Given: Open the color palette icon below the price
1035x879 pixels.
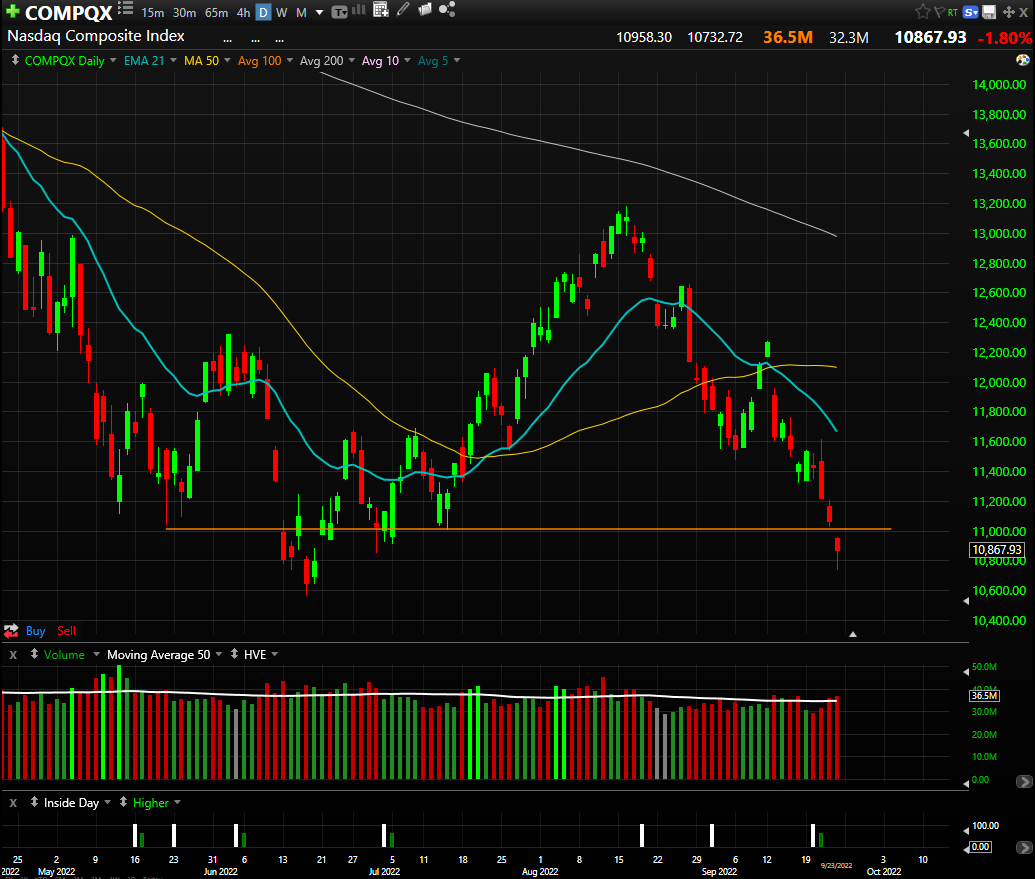Looking at the screenshot, I should 1022,60.
